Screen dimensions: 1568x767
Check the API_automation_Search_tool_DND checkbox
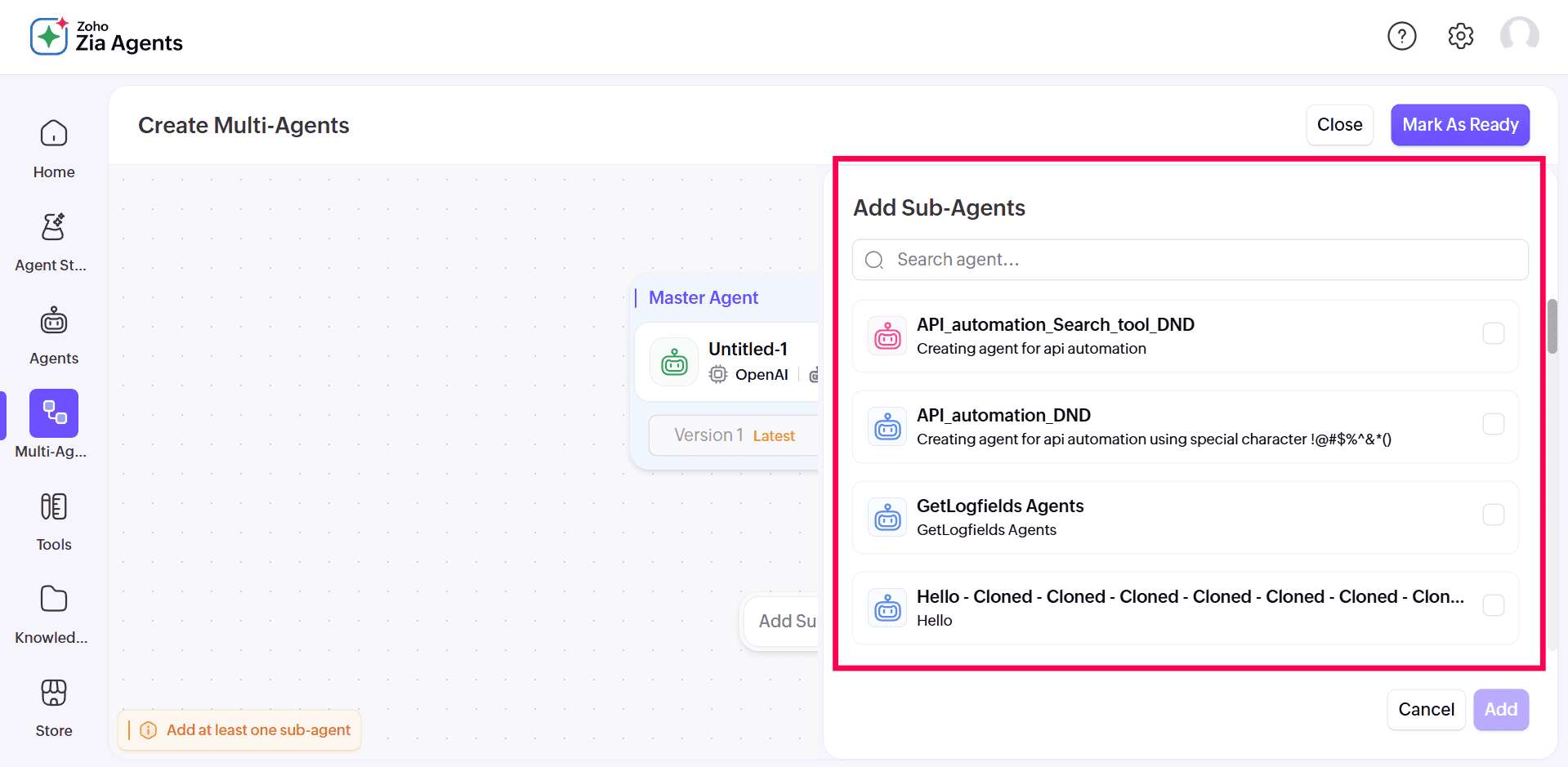[1494, 333]
